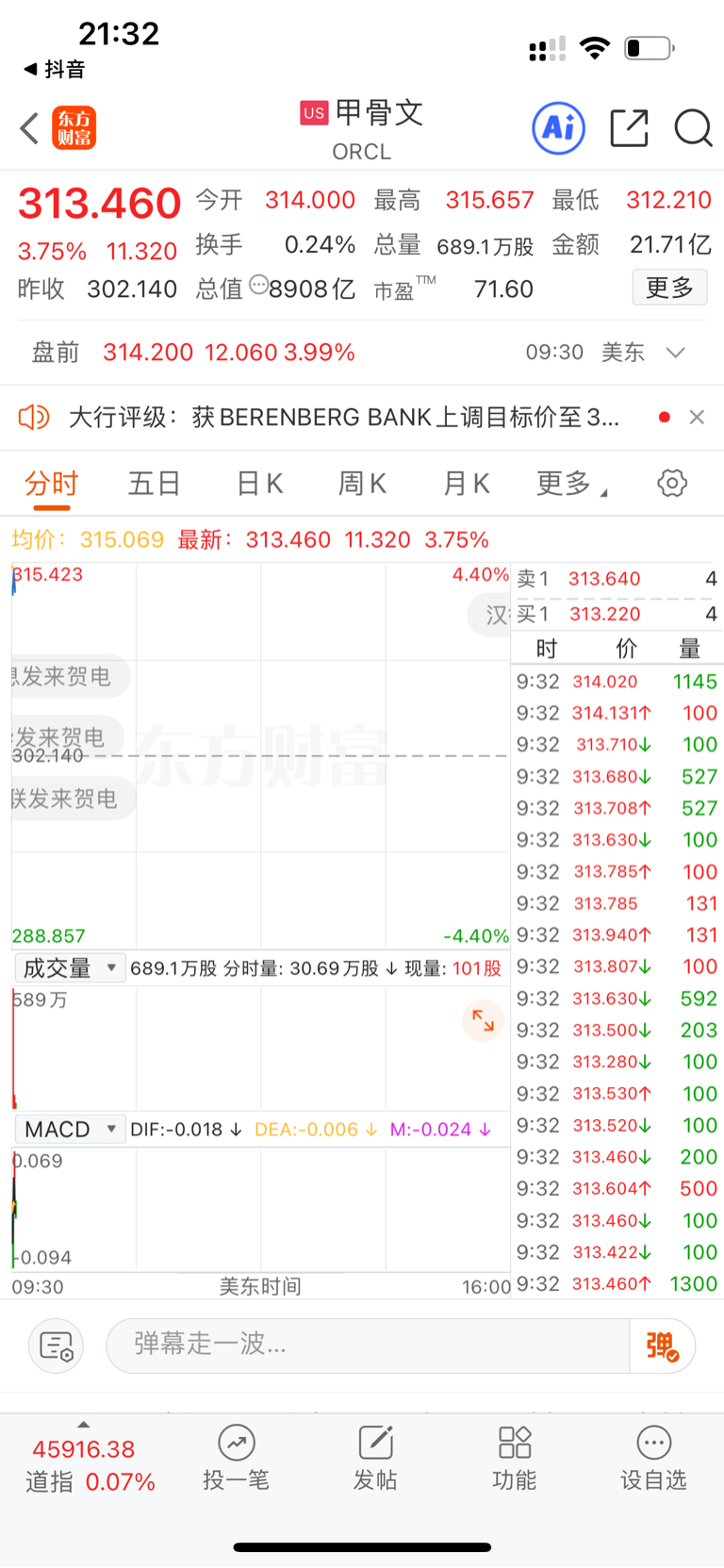This screenshot has height=1568, width=724.
Task: Focus the 弹幕走一波 input field
Action: (x=368, y=1345)
